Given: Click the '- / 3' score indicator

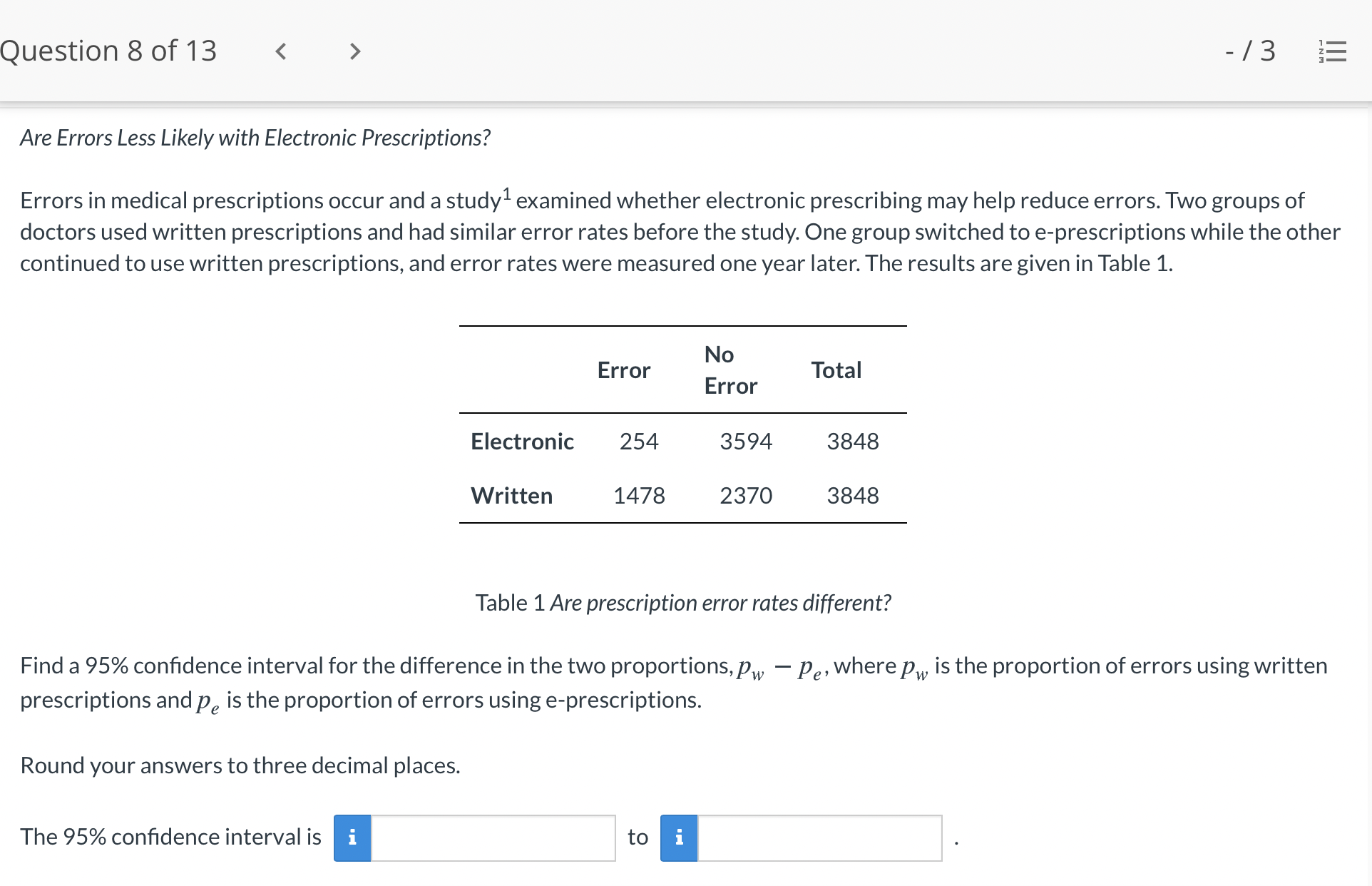Looking at the screenshot, I should [1251, 50].
